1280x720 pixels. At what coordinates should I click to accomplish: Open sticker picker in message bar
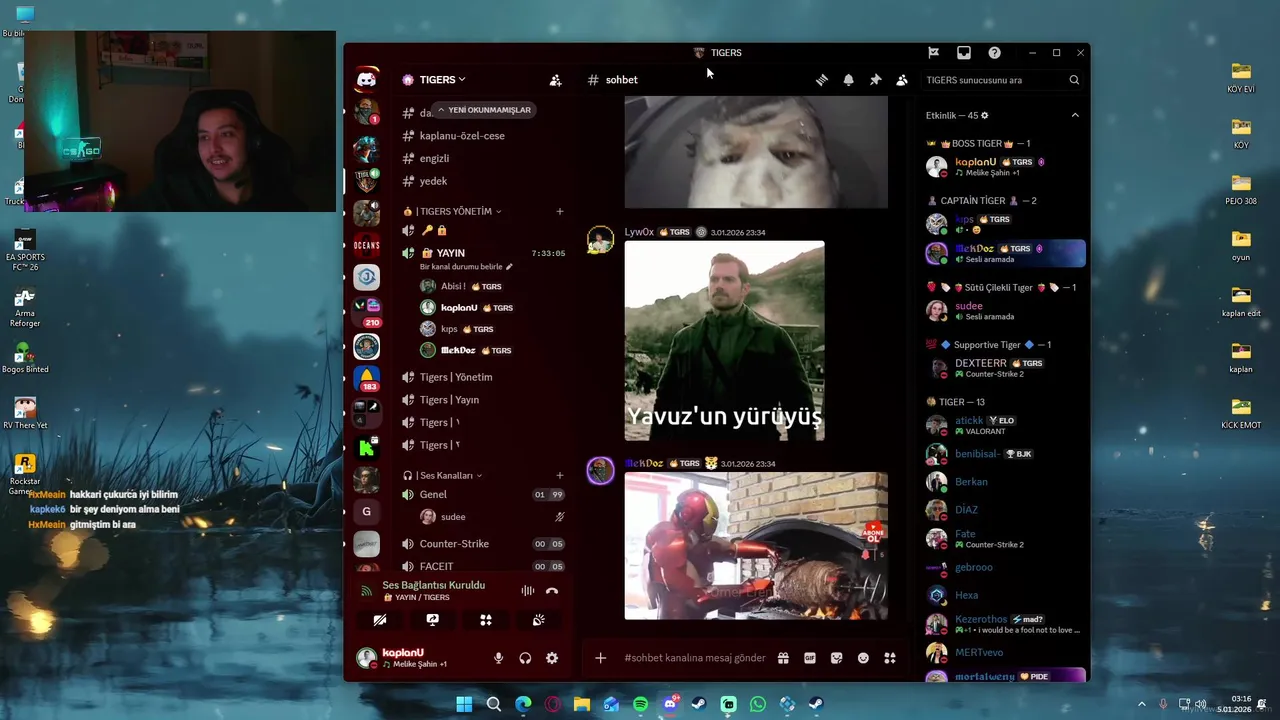[x=836, y=658]
